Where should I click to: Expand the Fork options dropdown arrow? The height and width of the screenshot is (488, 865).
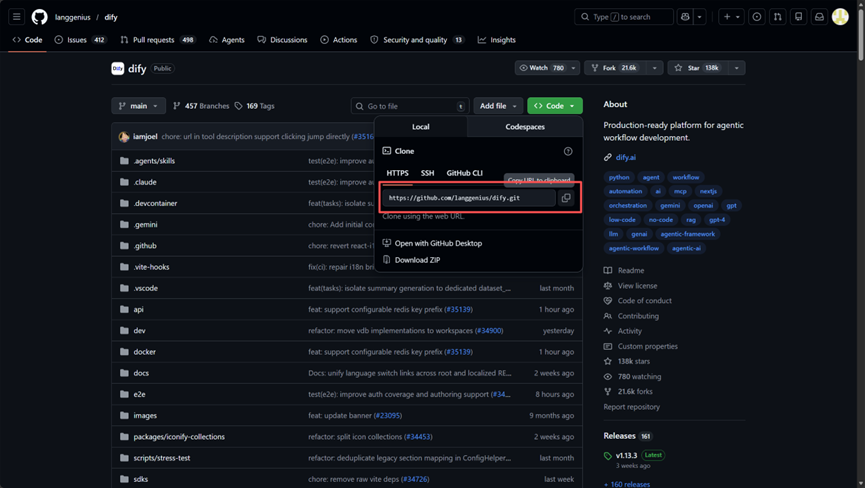pos(654,68)
